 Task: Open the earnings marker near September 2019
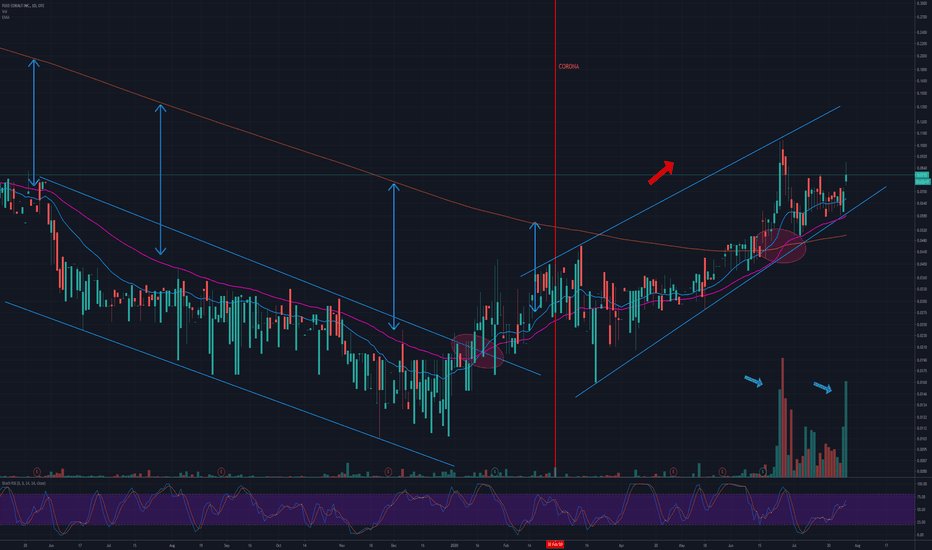point(221,472)
